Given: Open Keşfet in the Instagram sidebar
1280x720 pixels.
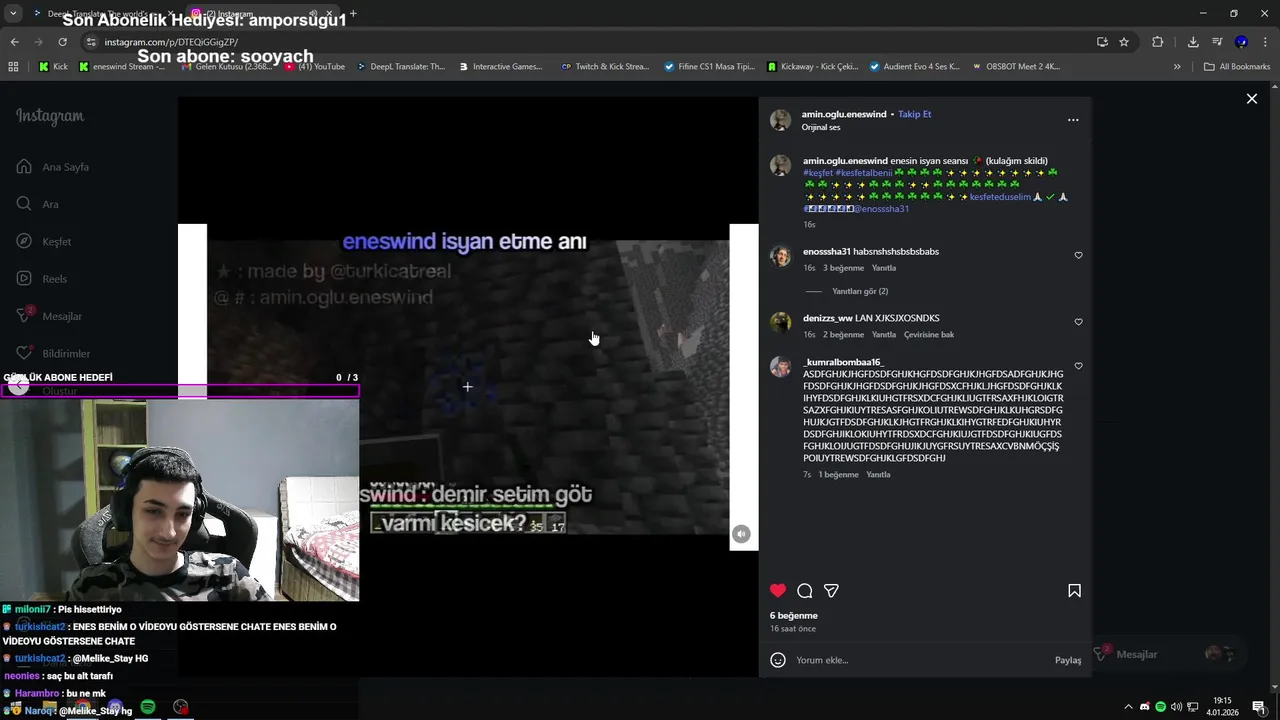Looking at the screenshot, I should pyautogui.click(x=44, y=241).
